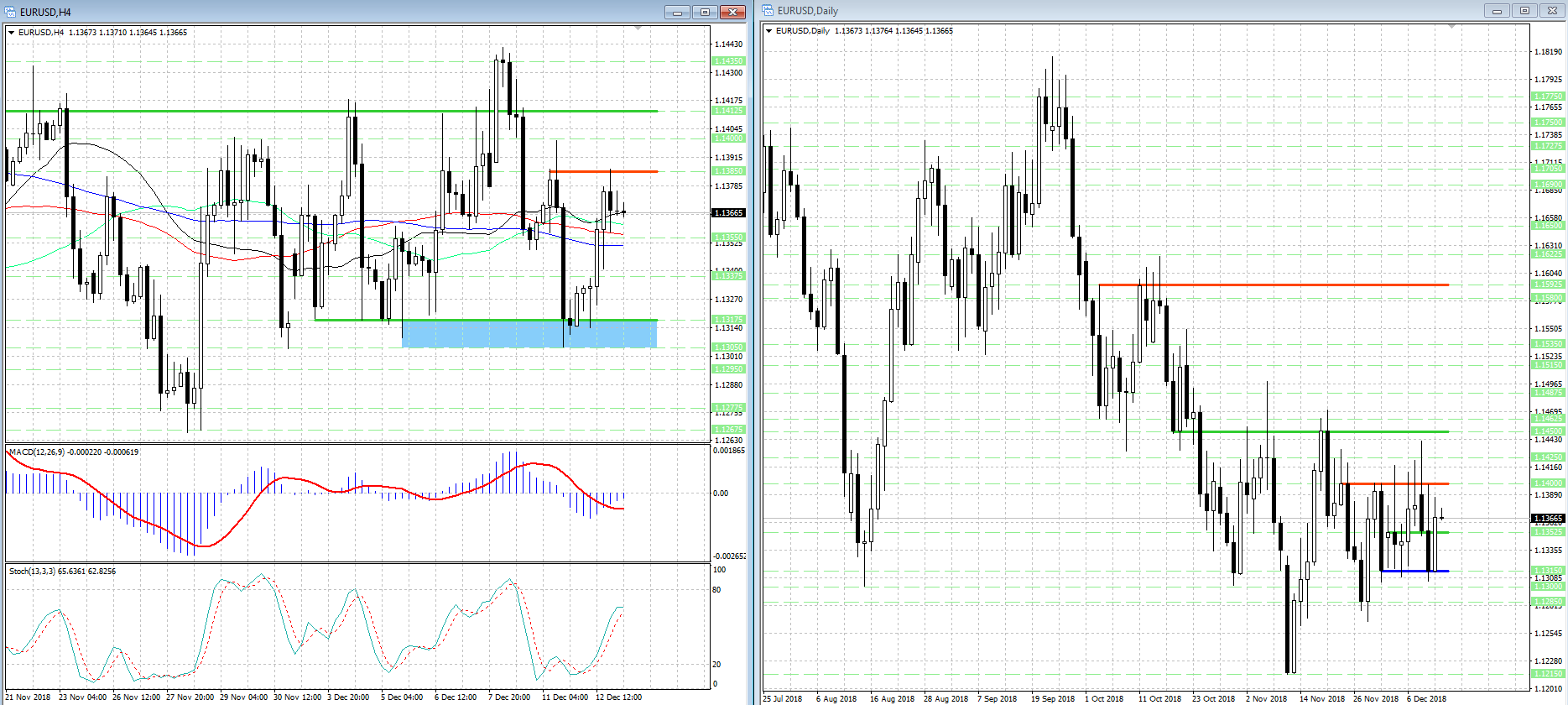Click the current price tag 1.13665 on Daily axis
This screenshot has width=1568, height=705.
(x=1548, y=519)
